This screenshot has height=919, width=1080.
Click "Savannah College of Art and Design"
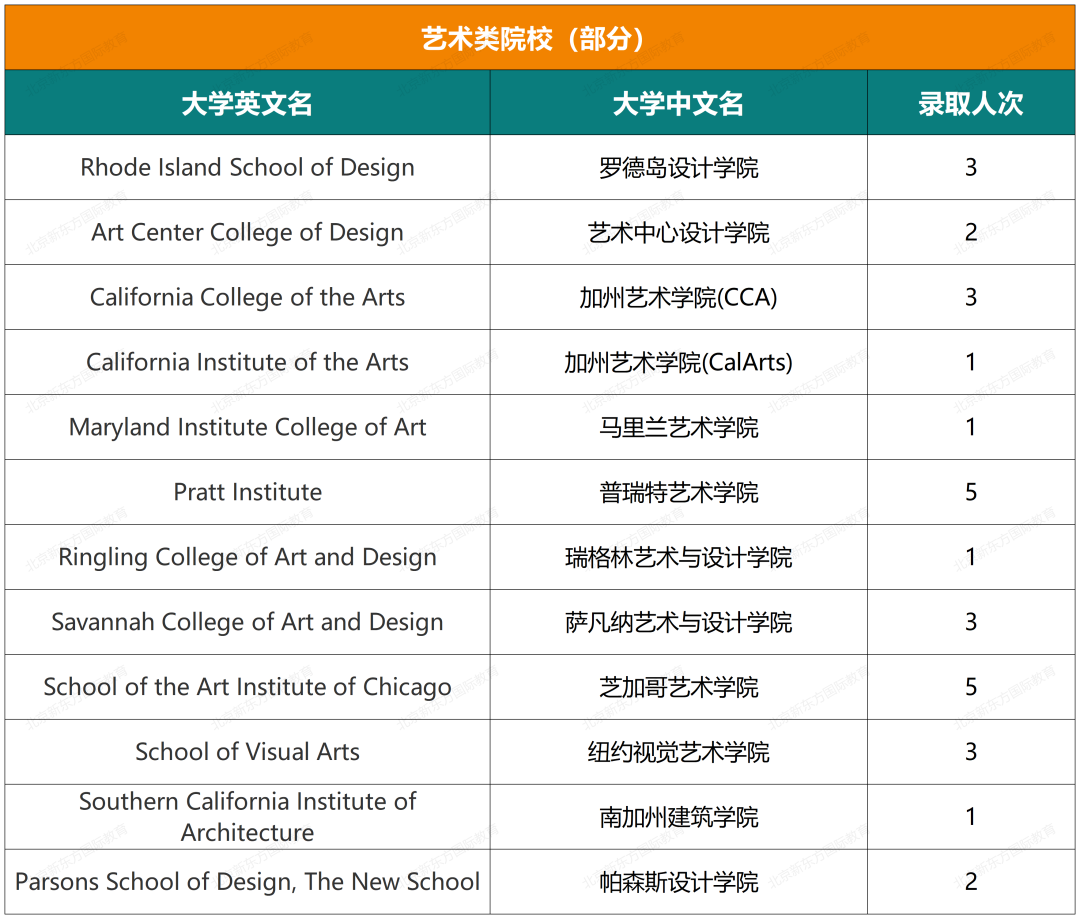(x=247, y=621)
